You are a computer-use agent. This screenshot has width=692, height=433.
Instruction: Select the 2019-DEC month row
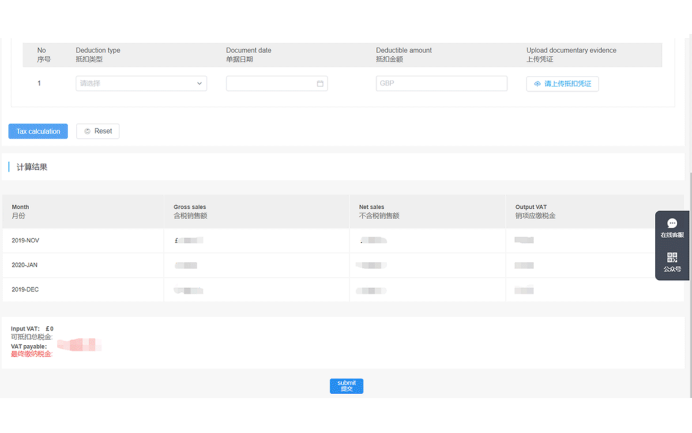tap(26, 290)
